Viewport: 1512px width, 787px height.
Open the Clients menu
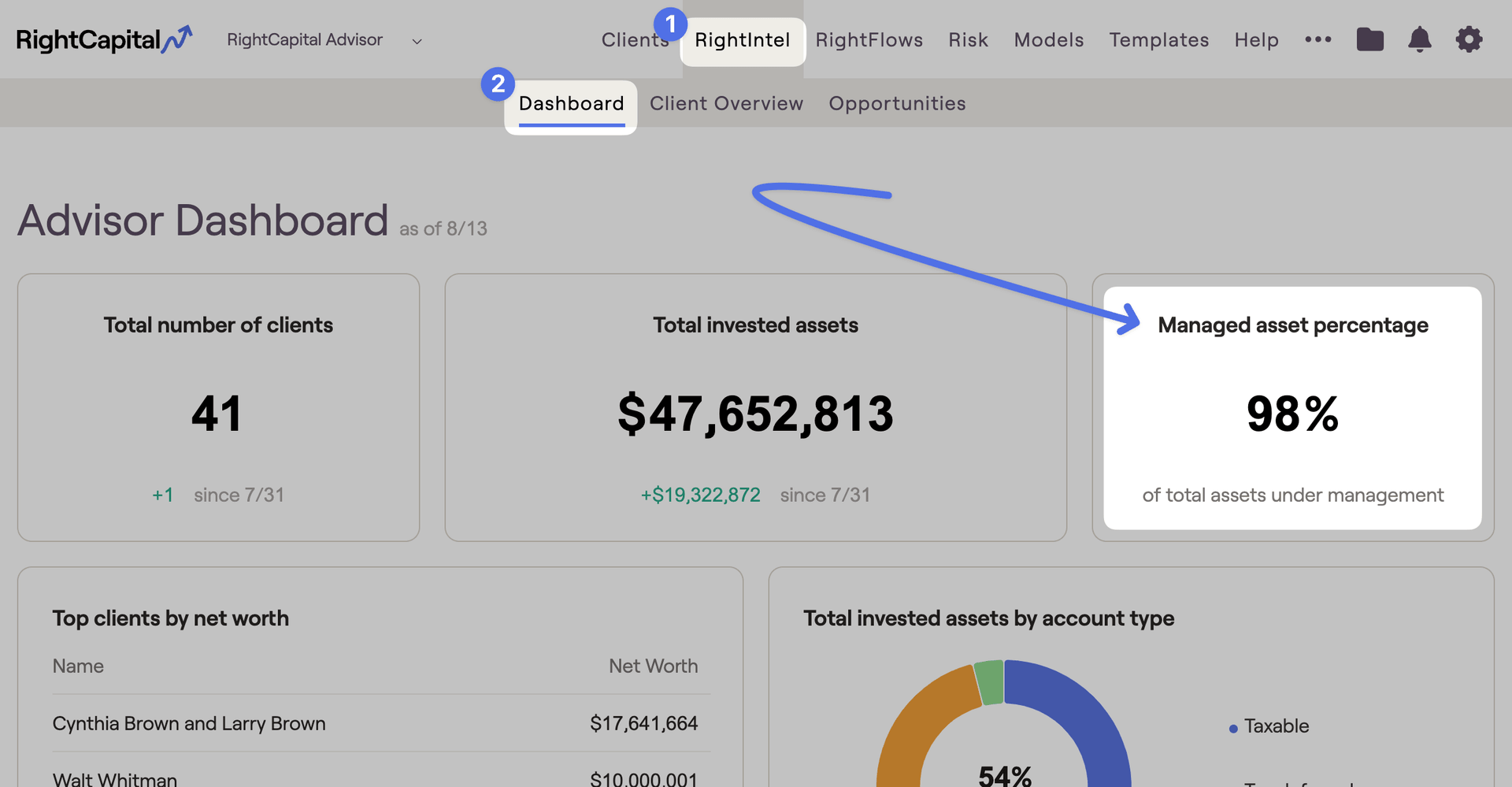pos(635,40)
